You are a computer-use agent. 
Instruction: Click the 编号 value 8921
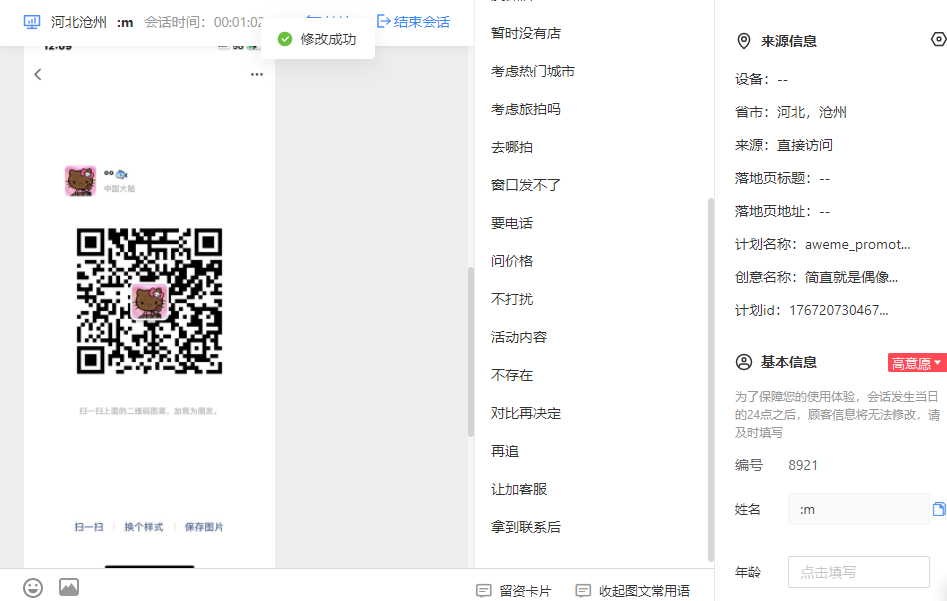[803, 466]
